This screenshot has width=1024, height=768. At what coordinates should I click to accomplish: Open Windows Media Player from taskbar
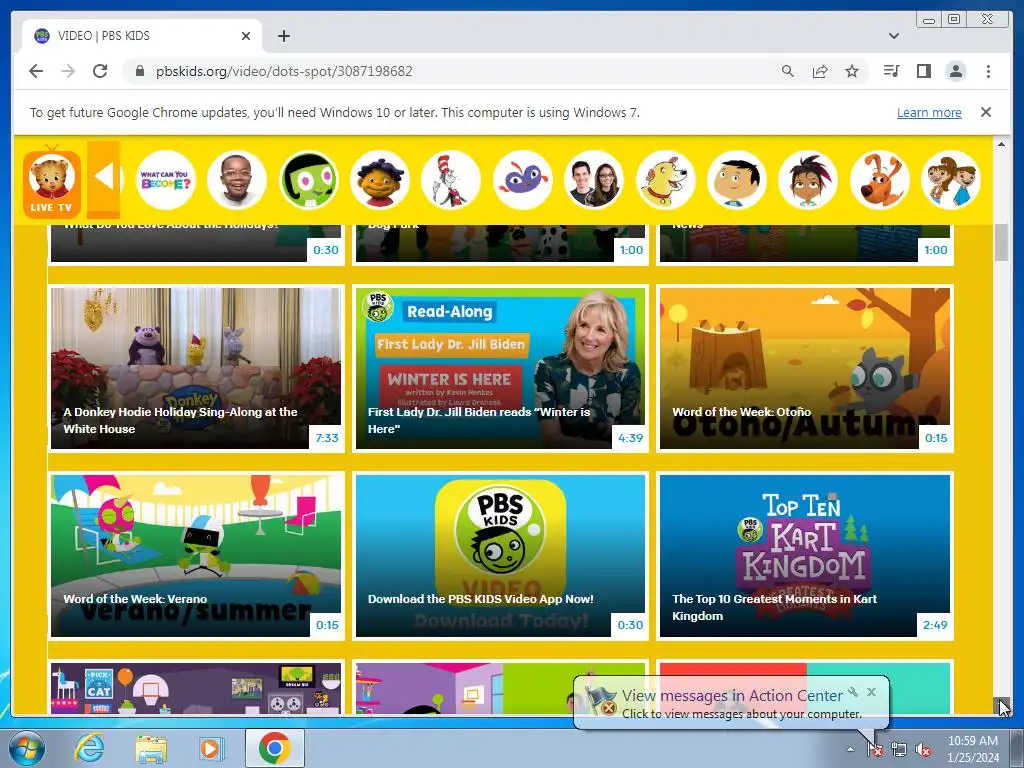point(211,748)
